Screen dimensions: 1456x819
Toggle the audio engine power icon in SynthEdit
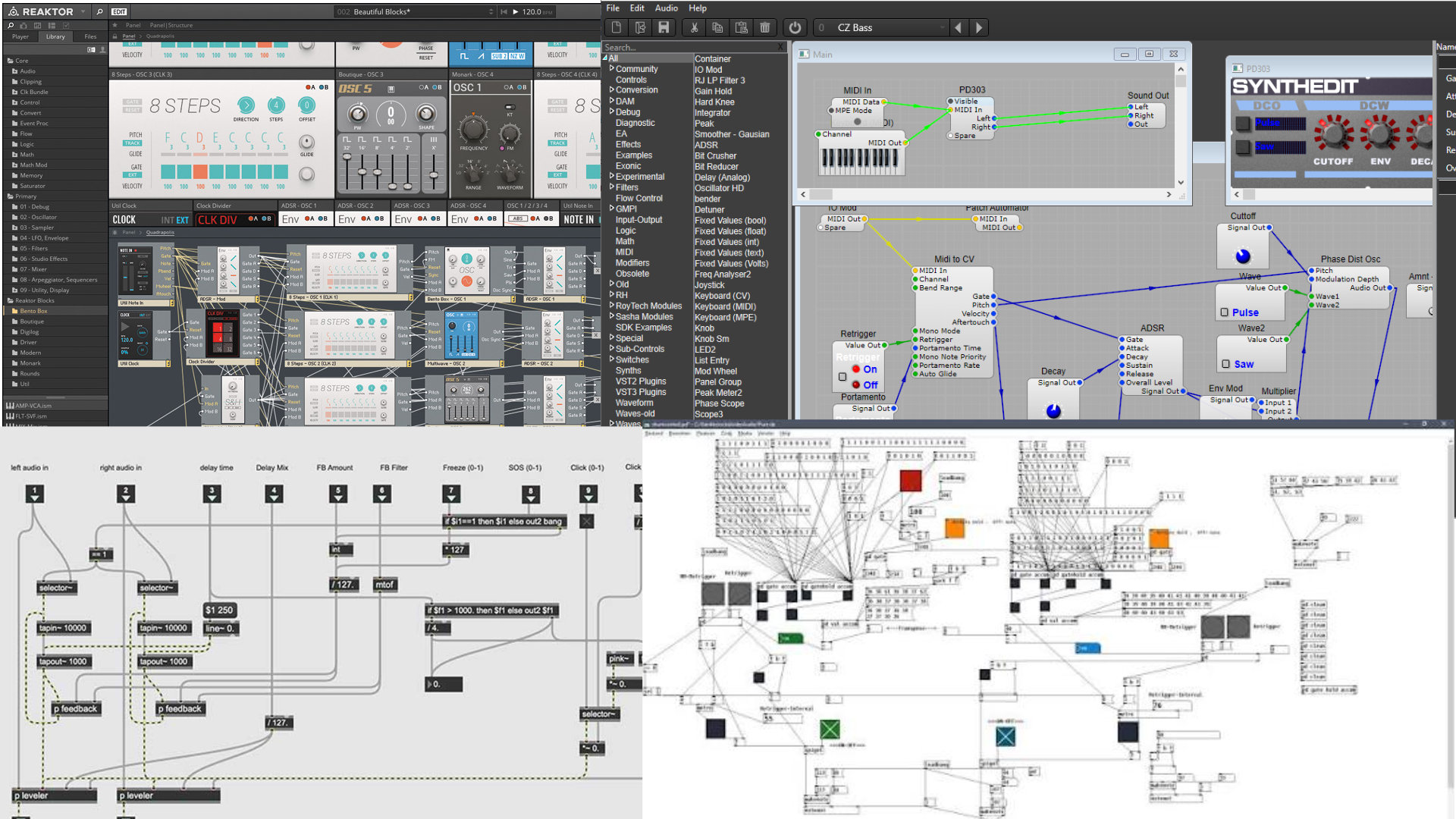tap(795, 28)
